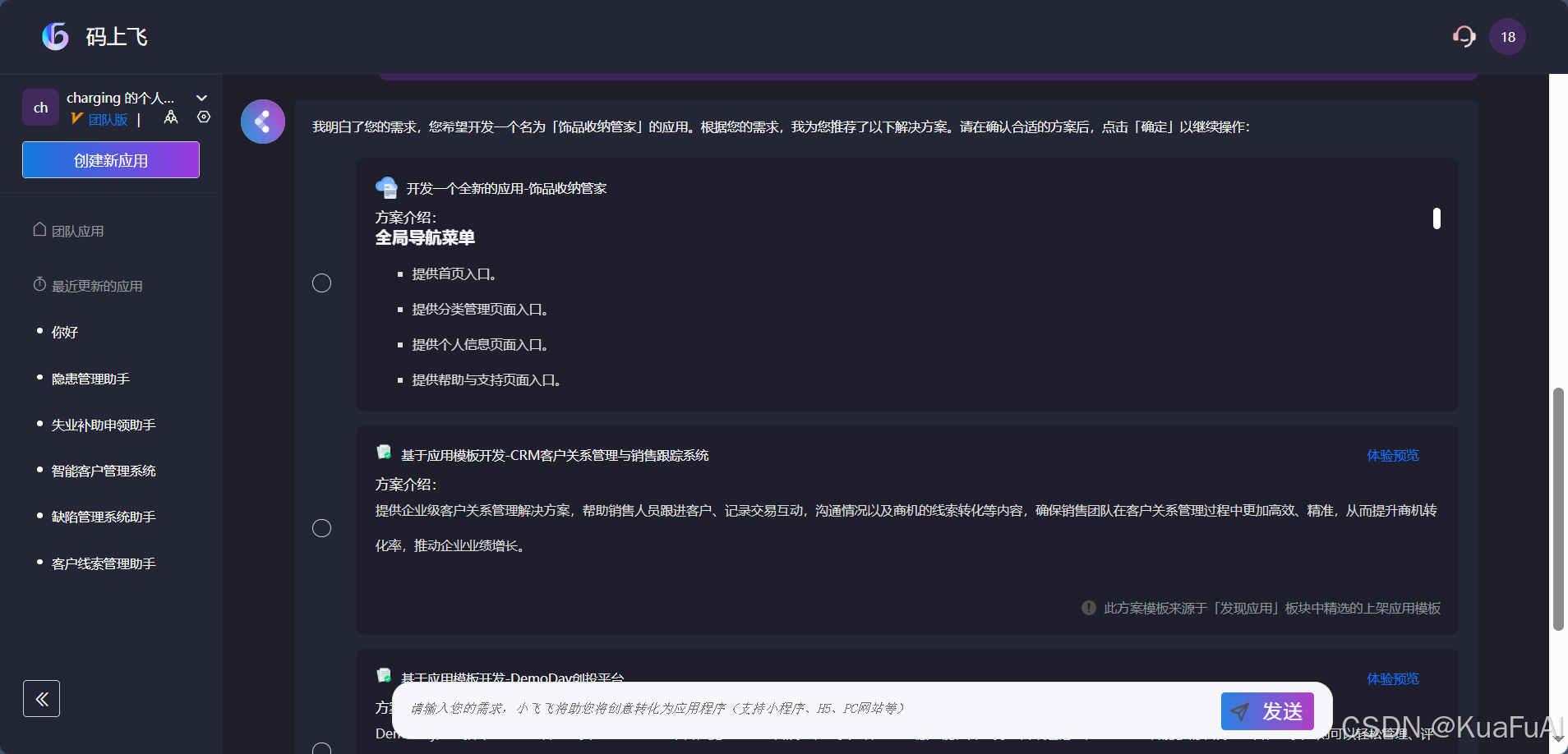The width and height of the screenshot is (1568, 754).
Task: Open customer support headset icon
Action: [1464, 36]
